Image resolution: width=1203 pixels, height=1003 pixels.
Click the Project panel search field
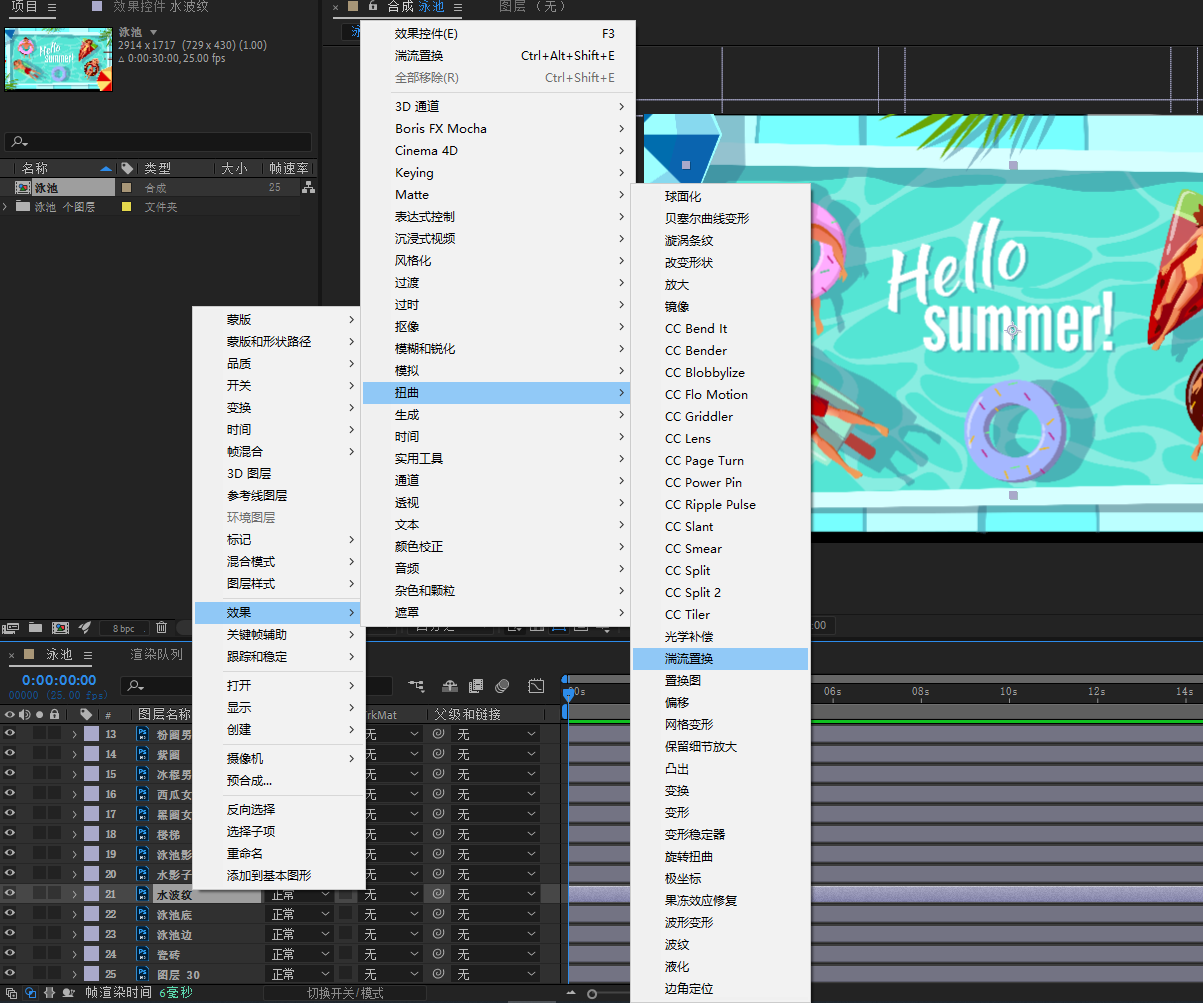[158, 142]
